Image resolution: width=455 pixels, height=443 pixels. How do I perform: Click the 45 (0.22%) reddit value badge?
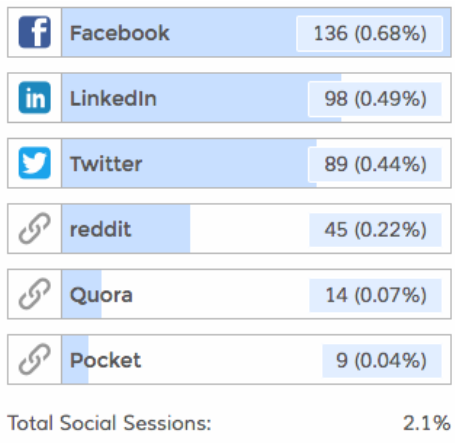(375, 230)
